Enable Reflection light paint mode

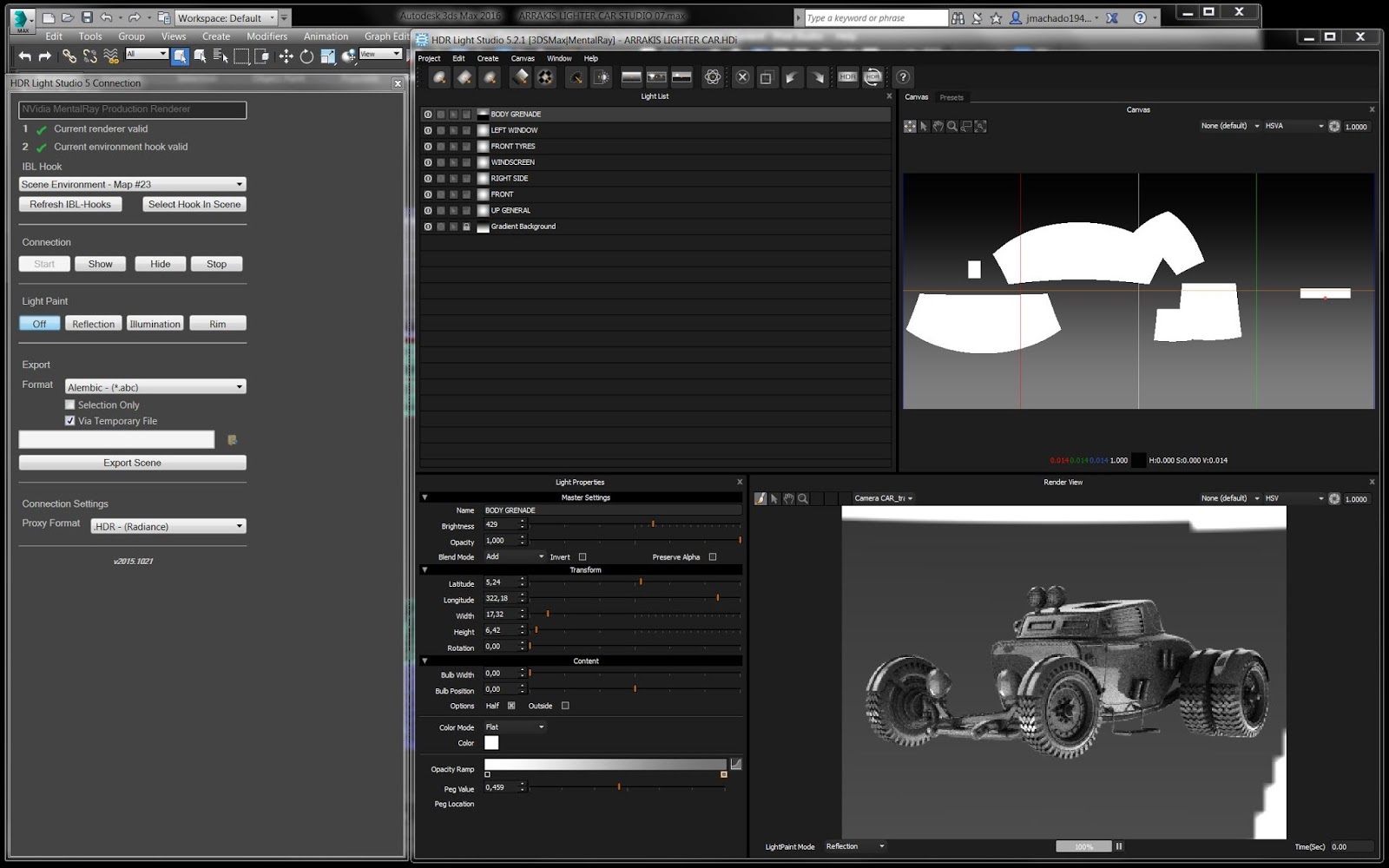tap(93, 324)
